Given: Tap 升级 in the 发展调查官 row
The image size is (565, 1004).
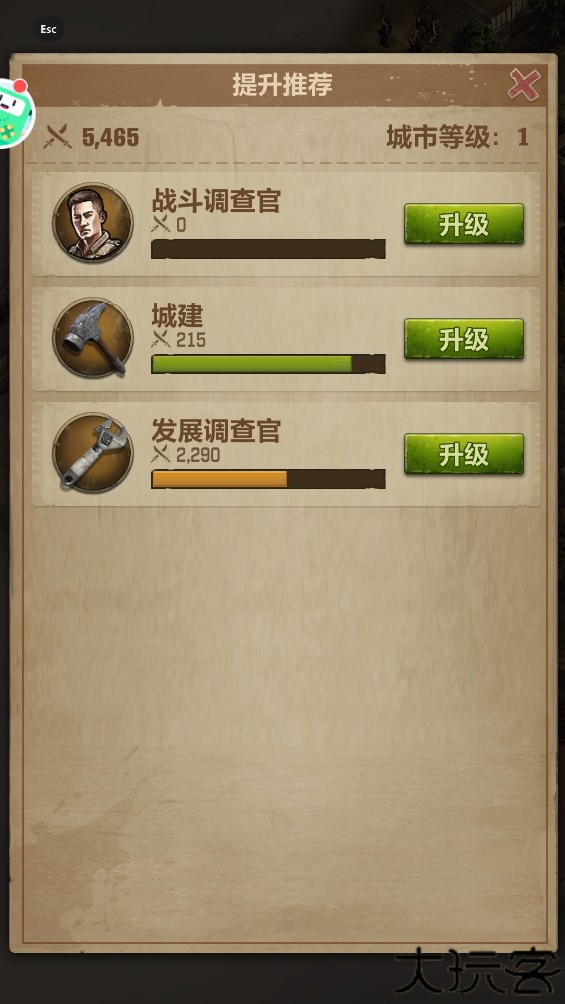Looking at the screenshot, I should point(464,454).
